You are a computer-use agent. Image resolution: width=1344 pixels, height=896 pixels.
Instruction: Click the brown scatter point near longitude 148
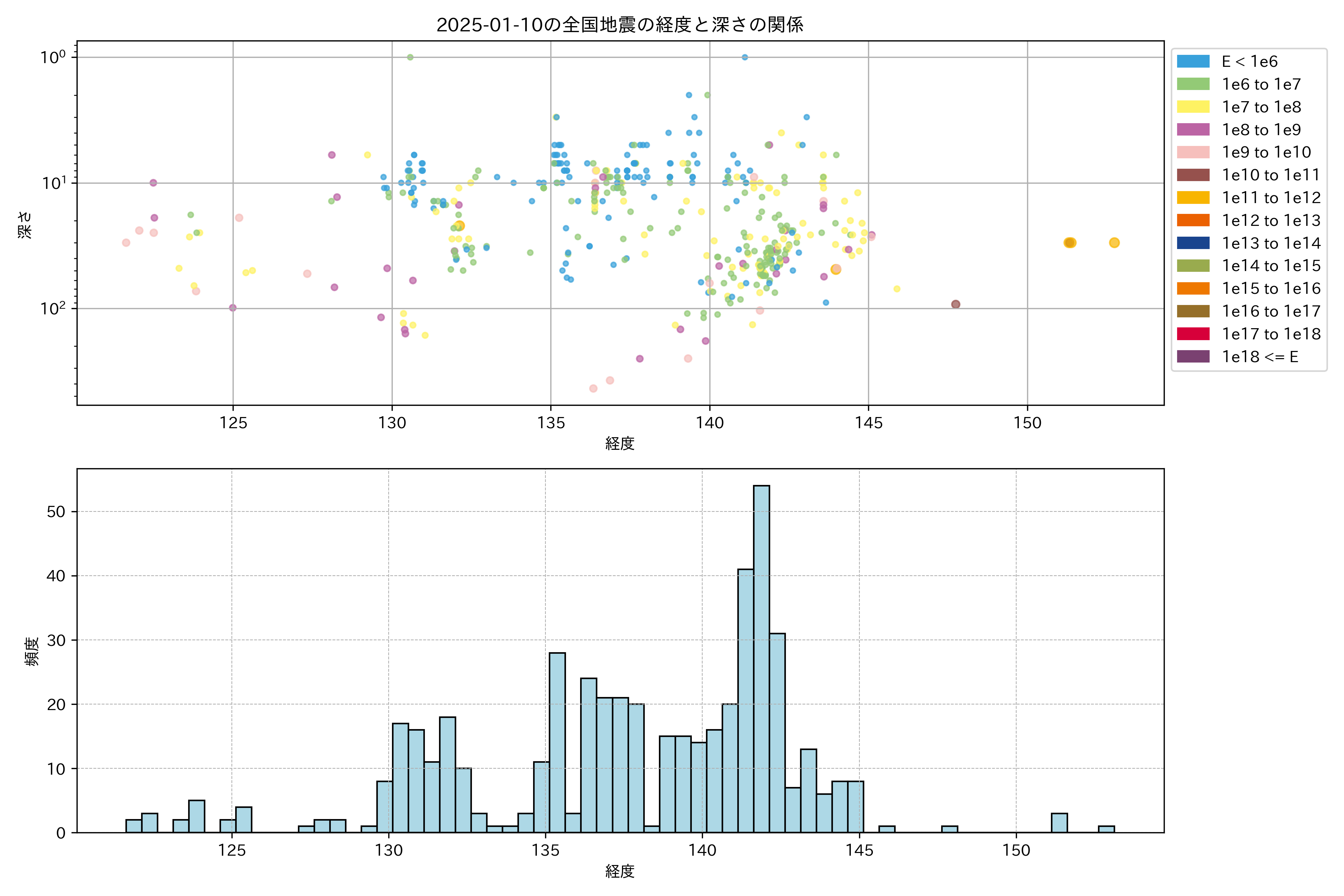click(x=955, y=304)
